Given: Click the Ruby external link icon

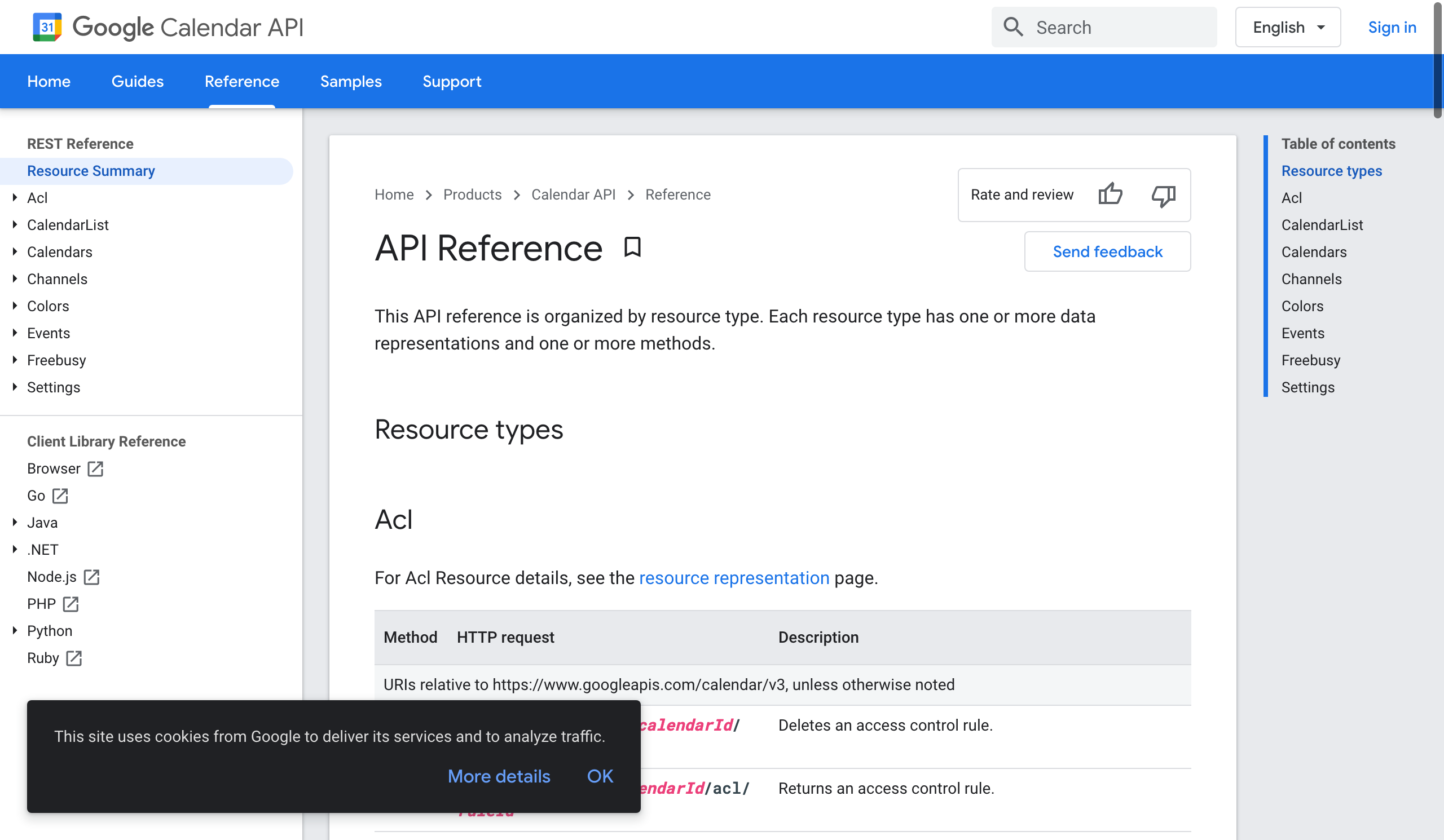Looking at the screenshot, I should pos(74,658).
